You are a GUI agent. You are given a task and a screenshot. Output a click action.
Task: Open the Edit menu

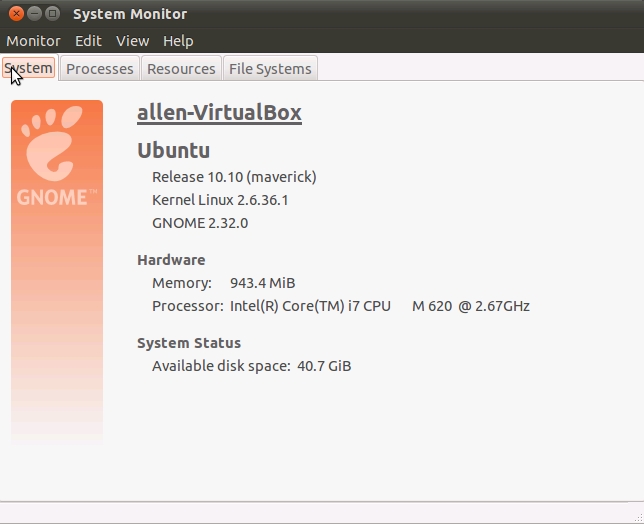[88, 41]
